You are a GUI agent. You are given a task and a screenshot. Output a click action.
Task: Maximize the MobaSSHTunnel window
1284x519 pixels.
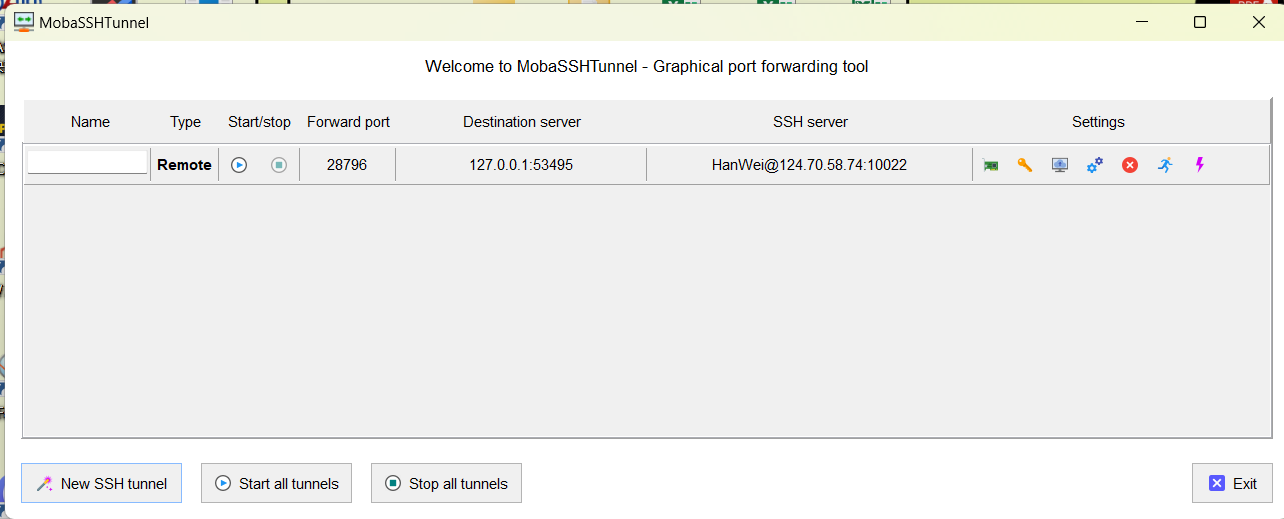point(1200,22)
